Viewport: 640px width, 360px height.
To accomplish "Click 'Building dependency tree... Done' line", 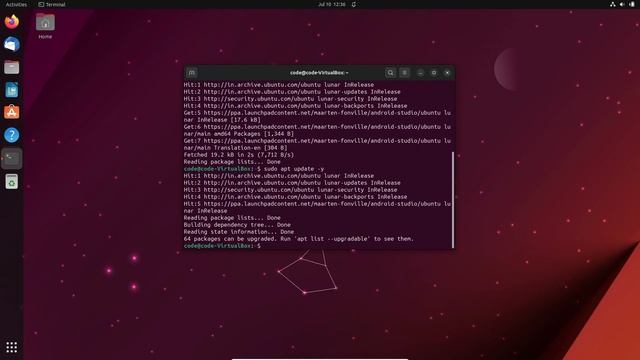I will (x=237, y=224).
